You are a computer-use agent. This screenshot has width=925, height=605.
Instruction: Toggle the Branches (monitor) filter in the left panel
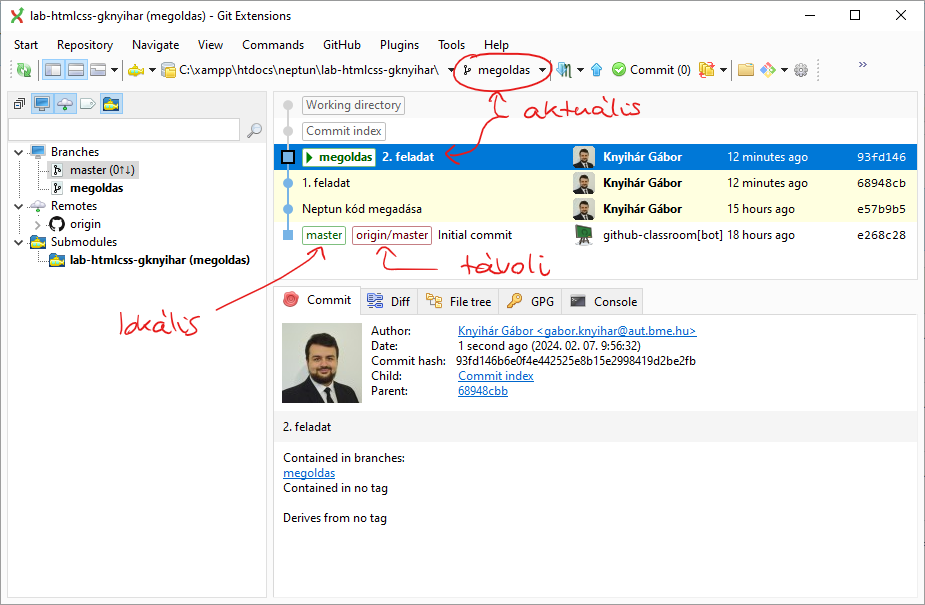42,104
